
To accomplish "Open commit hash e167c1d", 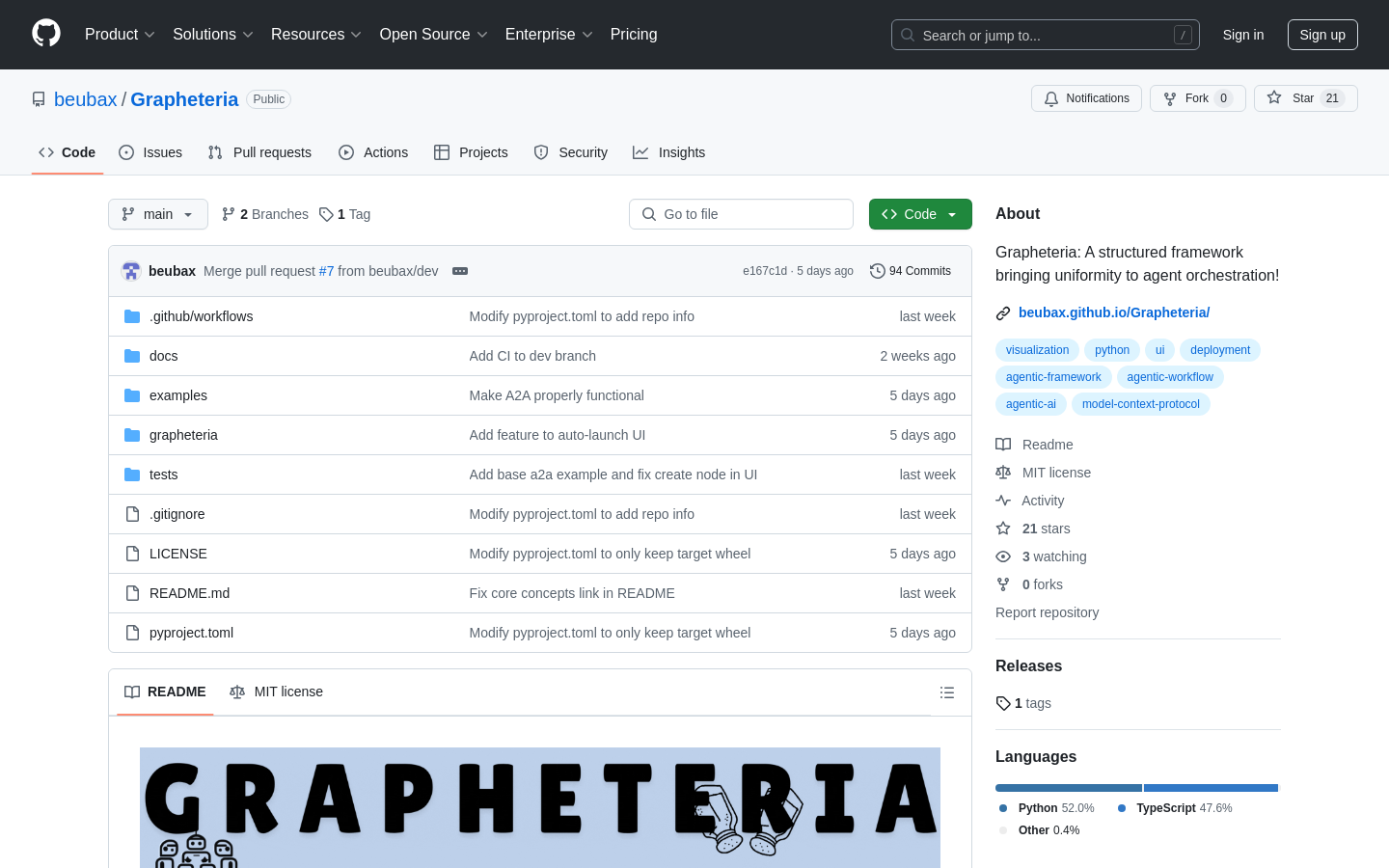I will (x=765, y=271).
